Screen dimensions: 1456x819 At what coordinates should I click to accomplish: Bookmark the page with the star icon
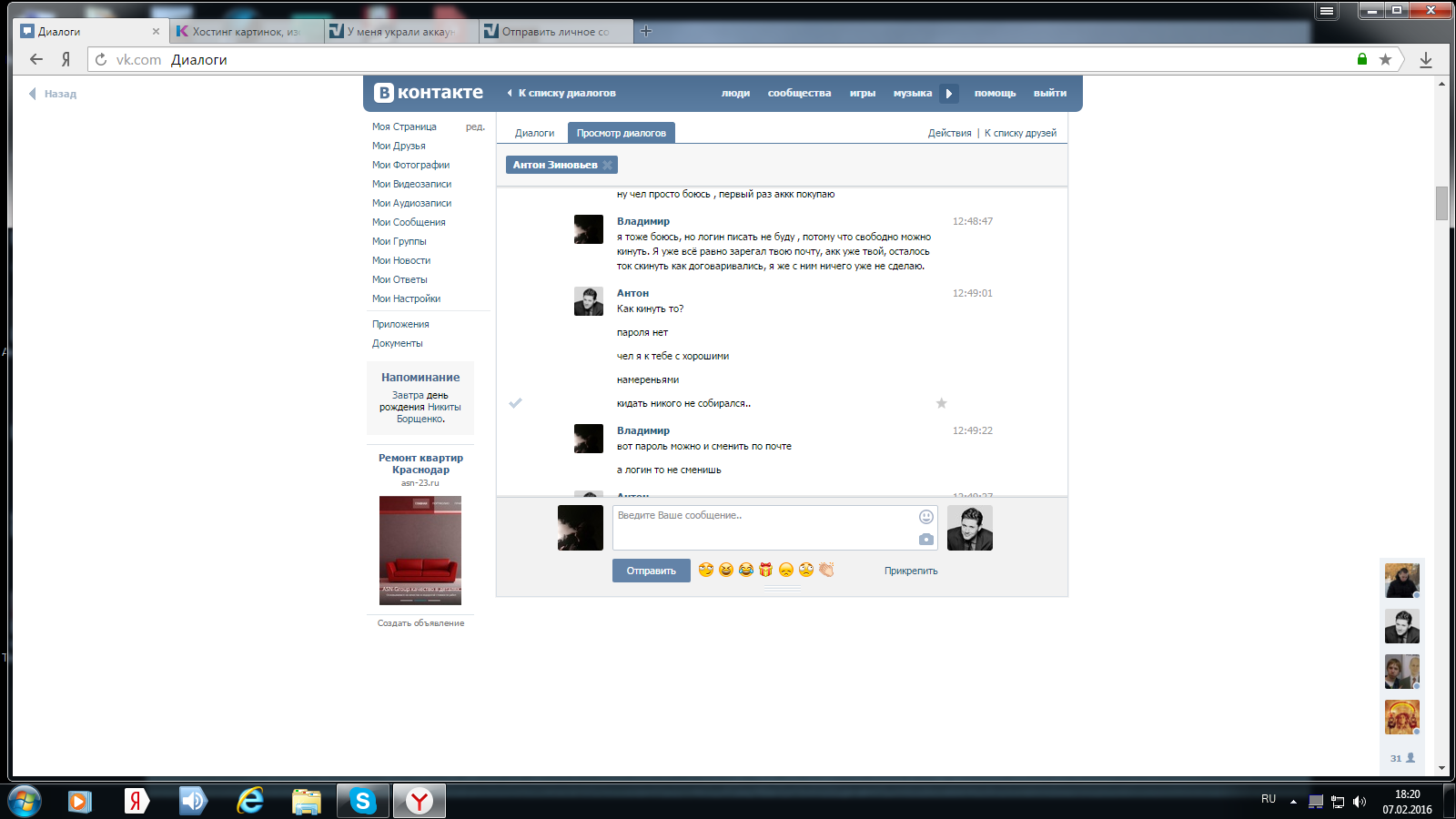(x=1385, y=59)
